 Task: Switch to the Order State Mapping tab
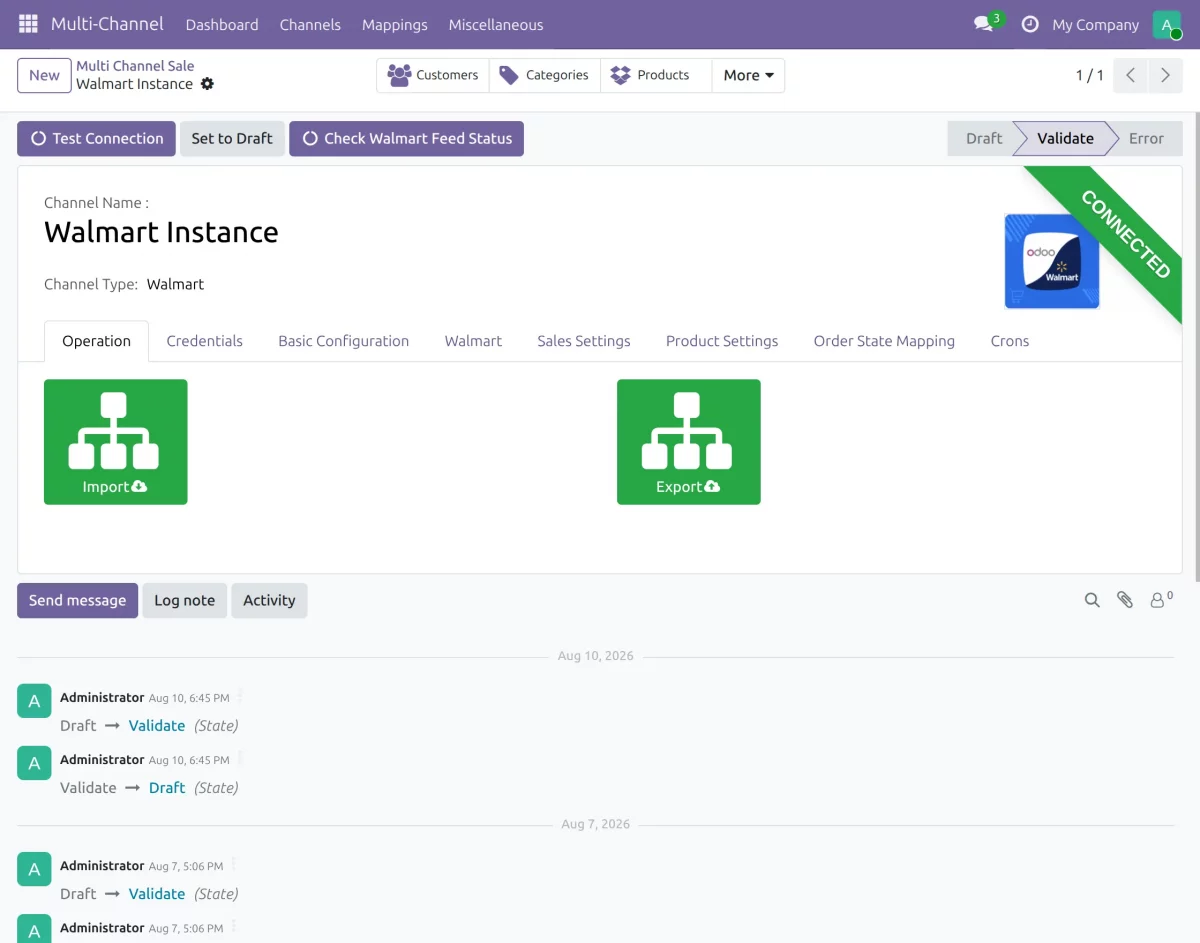point(884,341)
